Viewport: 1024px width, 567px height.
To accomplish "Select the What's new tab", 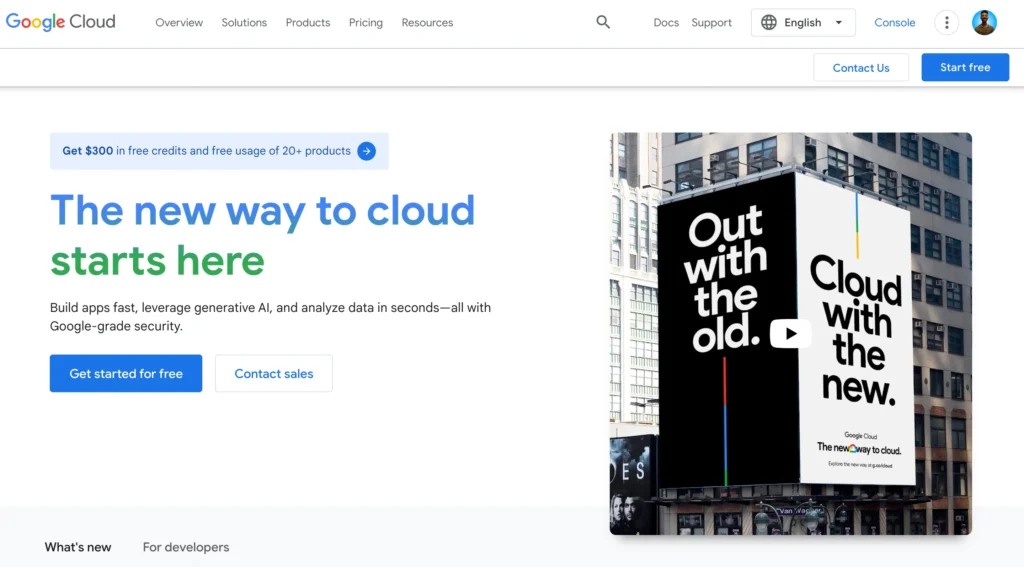I will pyautogui.click(x=78, y=547).
